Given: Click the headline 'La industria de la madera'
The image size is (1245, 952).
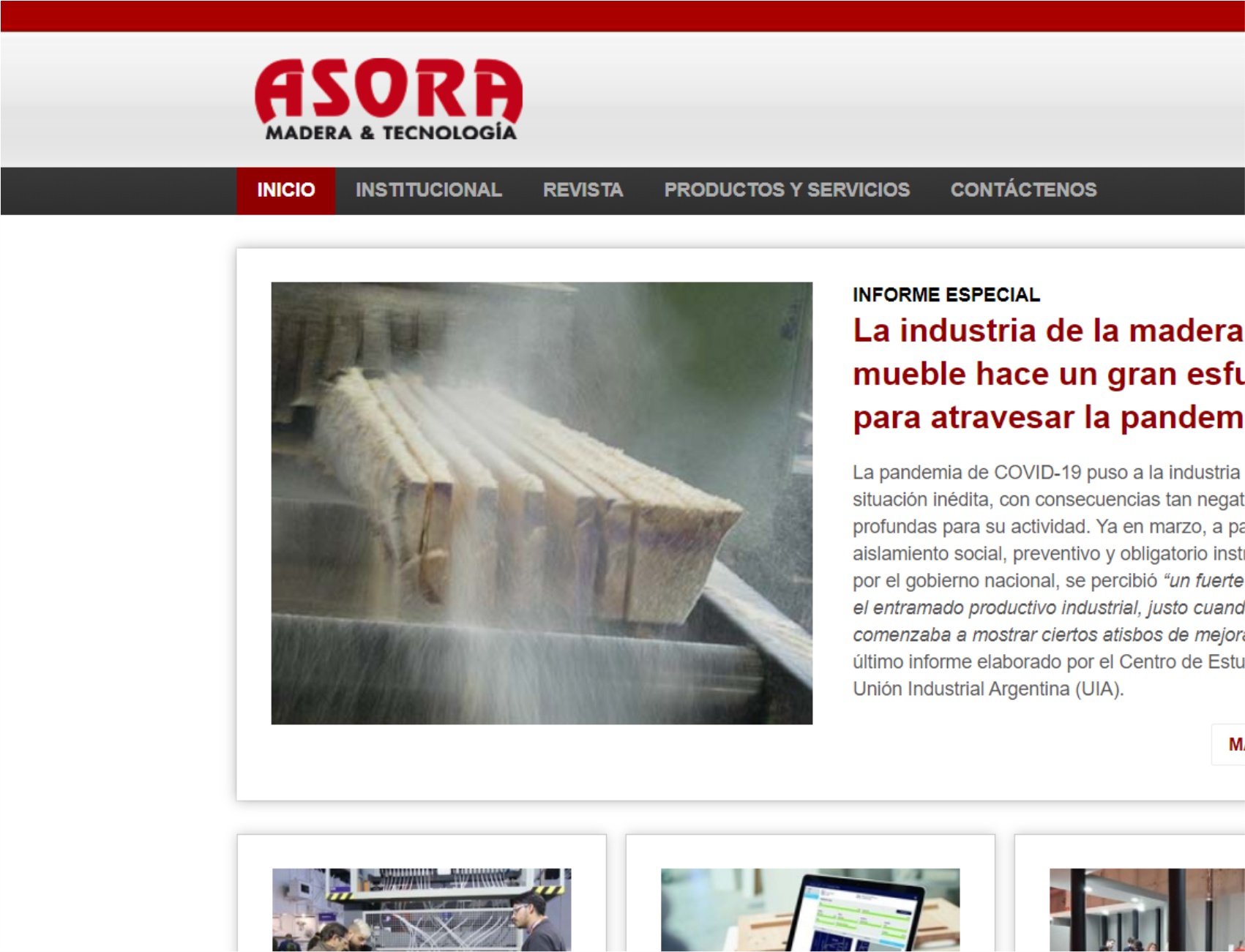Looking at the screenshot, I should pos(1048,331).
